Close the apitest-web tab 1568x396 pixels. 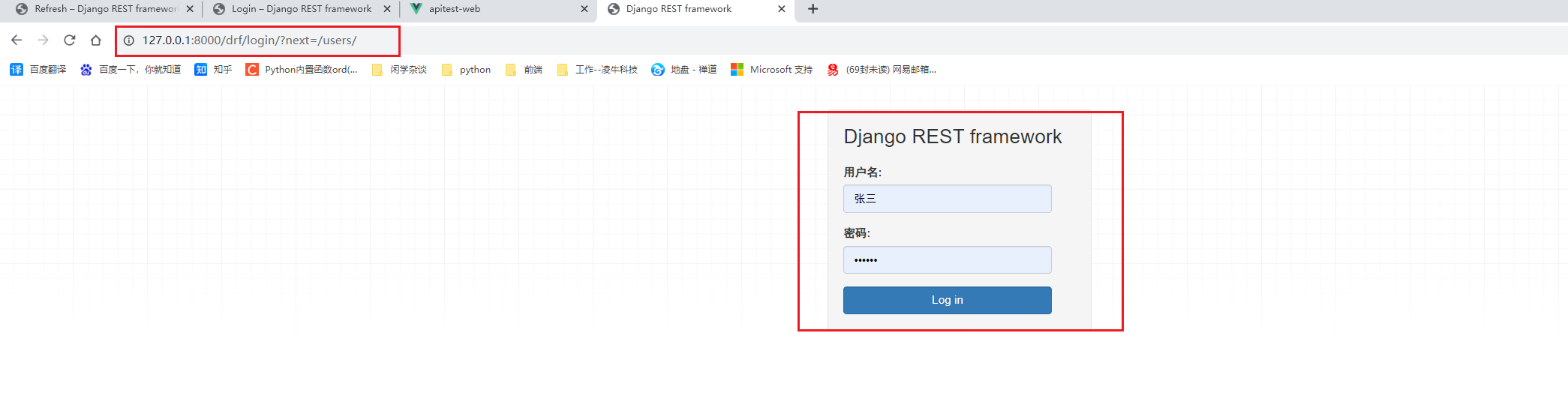[x=584, y=9]
